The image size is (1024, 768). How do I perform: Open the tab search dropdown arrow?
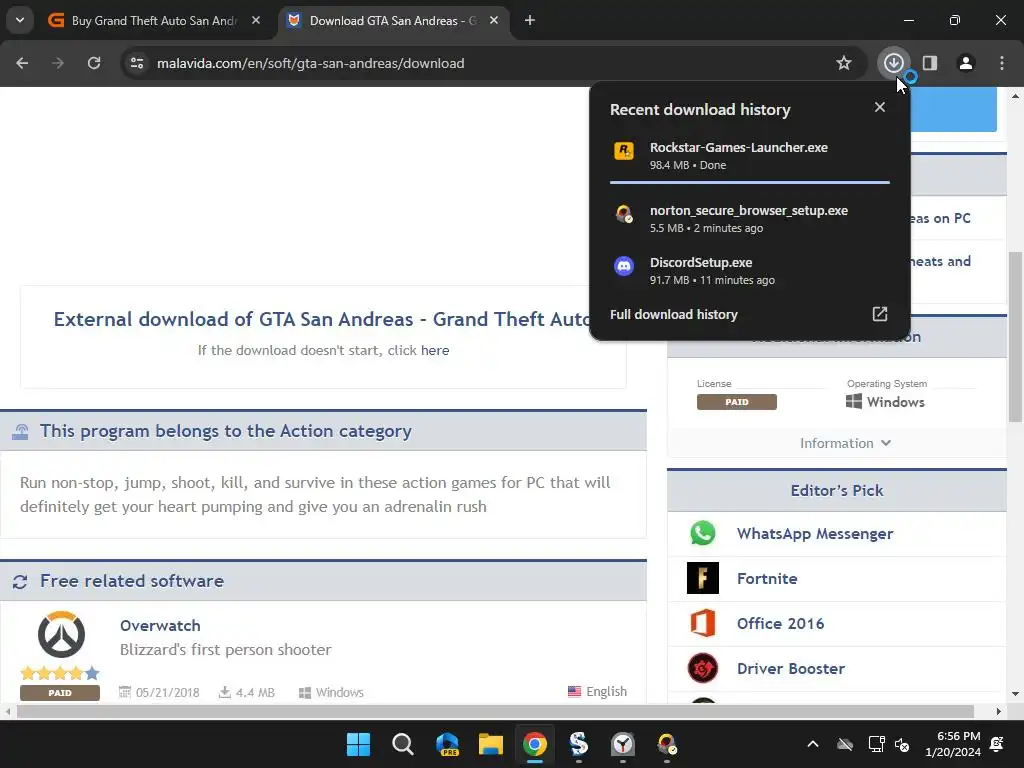pyautogui.click(x=20, y=20)
